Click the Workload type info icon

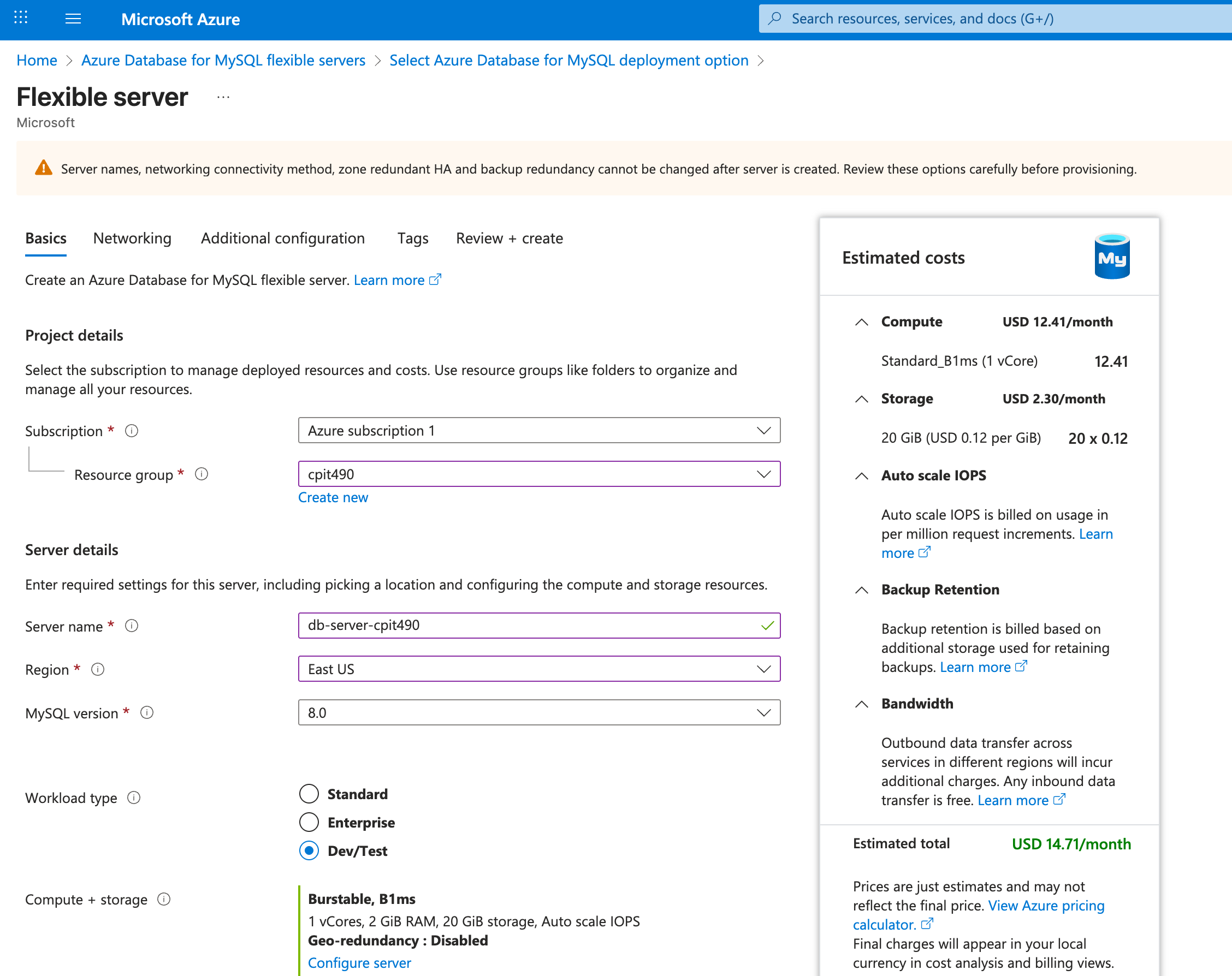tap(134, 798)
